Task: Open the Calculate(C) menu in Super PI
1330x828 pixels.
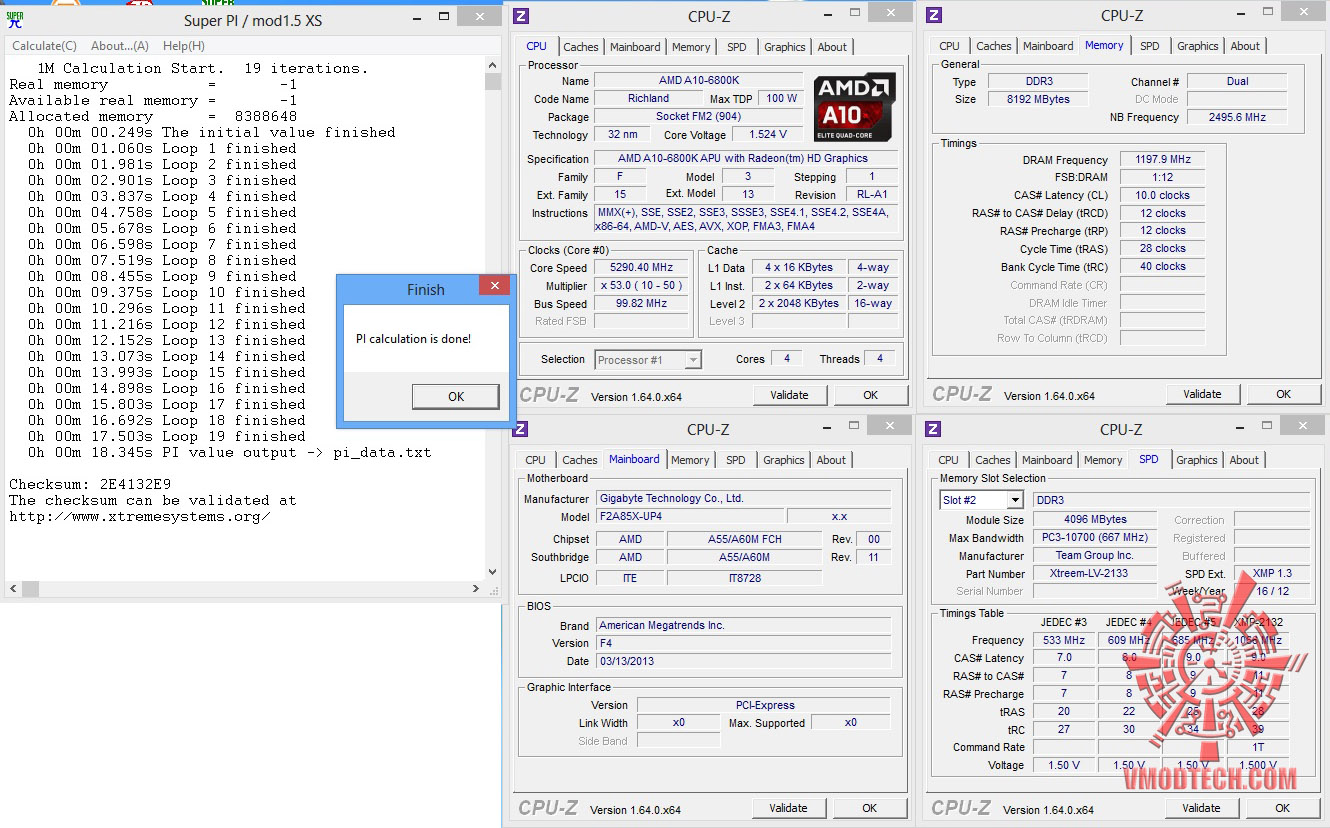Action: 44,46
